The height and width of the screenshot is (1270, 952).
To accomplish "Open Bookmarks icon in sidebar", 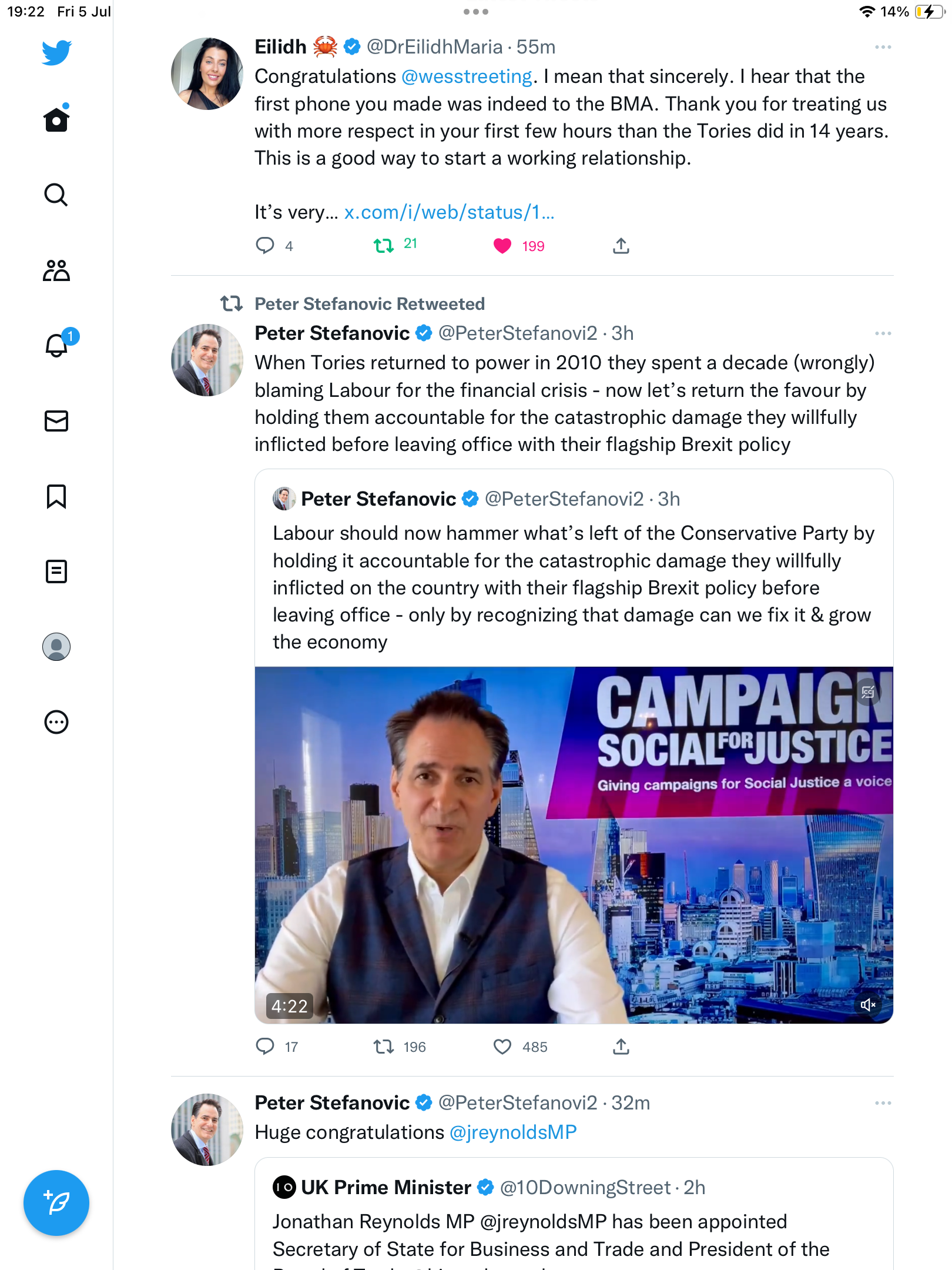I will tap(56, 496).
